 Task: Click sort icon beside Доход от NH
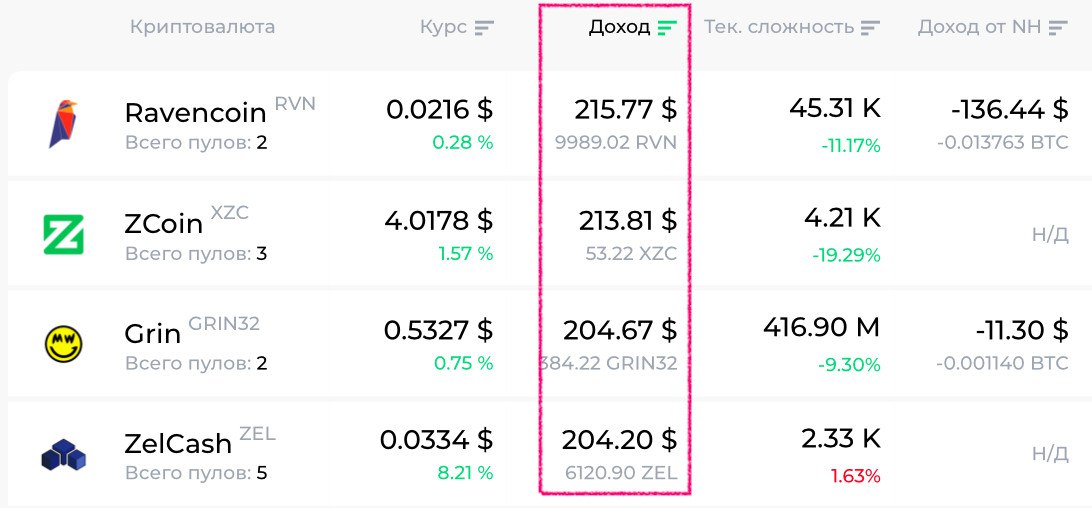(x=1058, y=28)
